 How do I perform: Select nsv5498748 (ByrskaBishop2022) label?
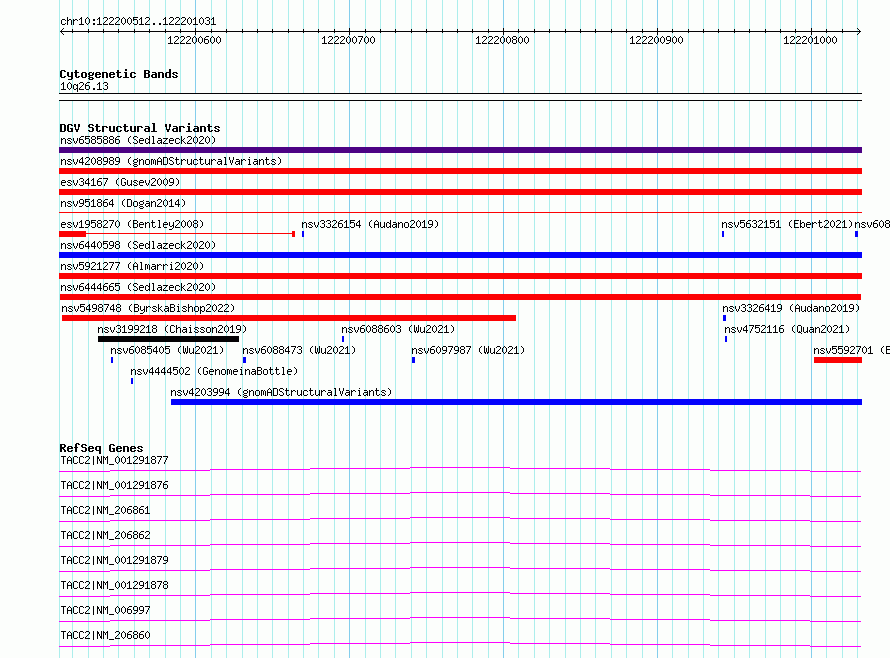148,308
